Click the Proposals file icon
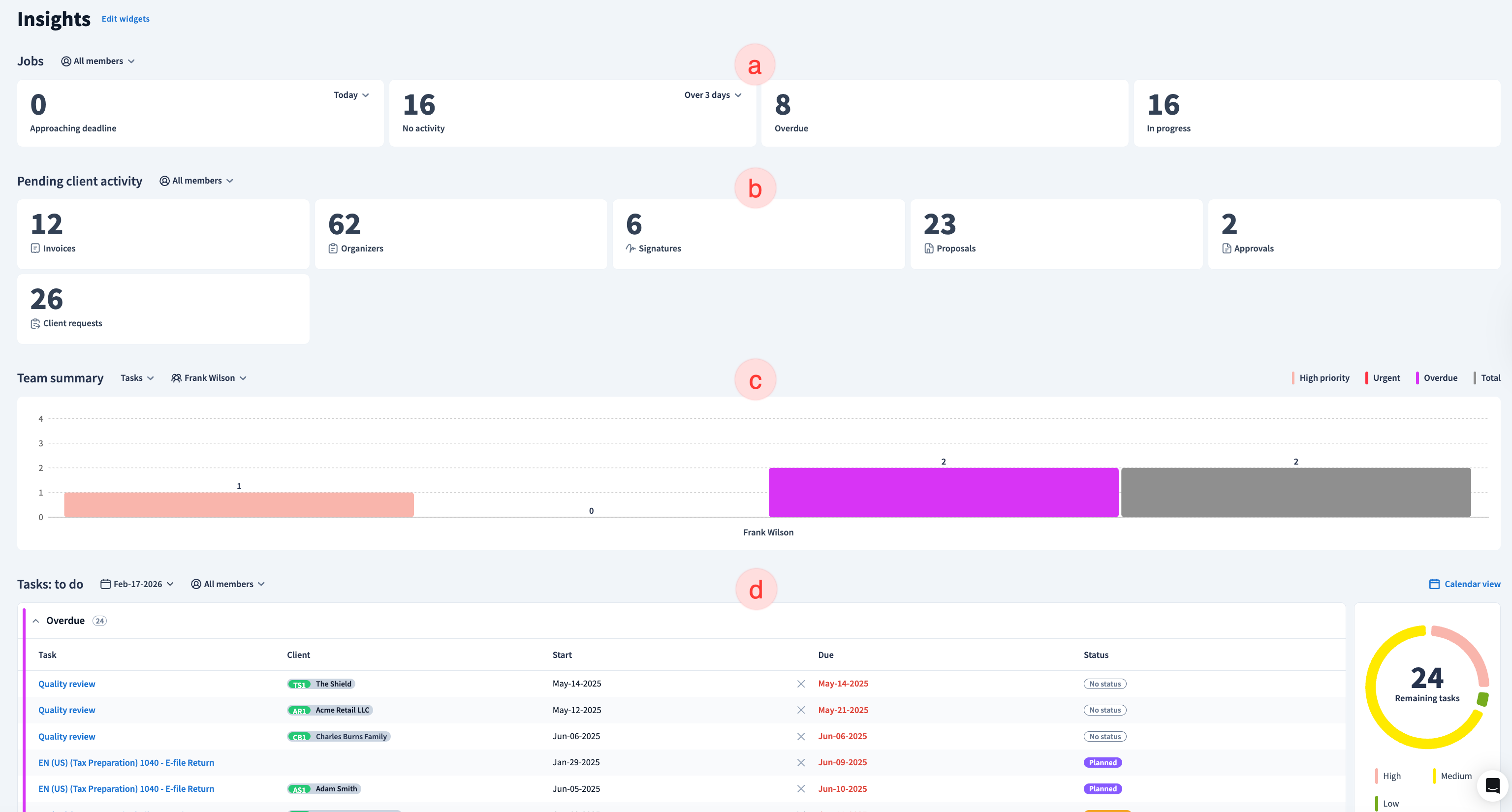 [929, 248]
